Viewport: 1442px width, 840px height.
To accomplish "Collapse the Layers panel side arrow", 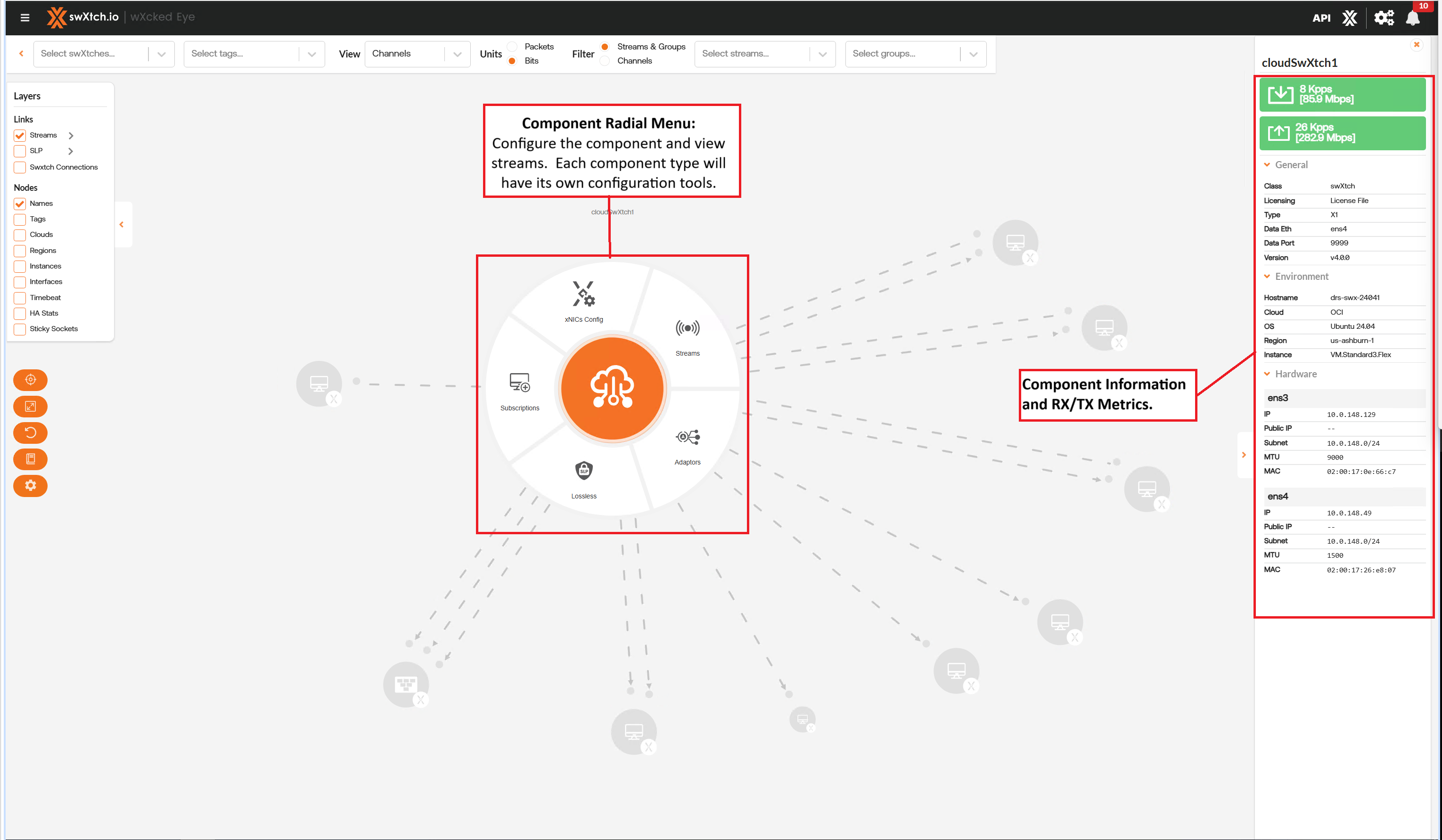I will point(122,224).
